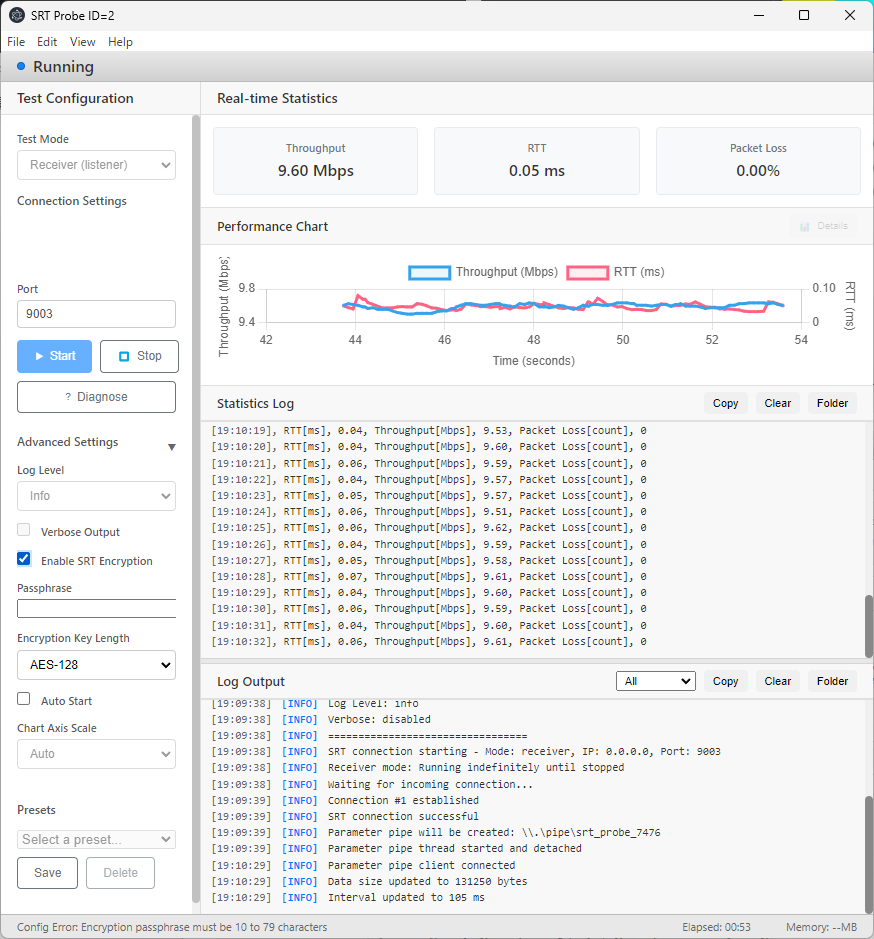This screenshot has height=939, width=874.
Task: Click the Delete preset button
Action: click(120, 873)
